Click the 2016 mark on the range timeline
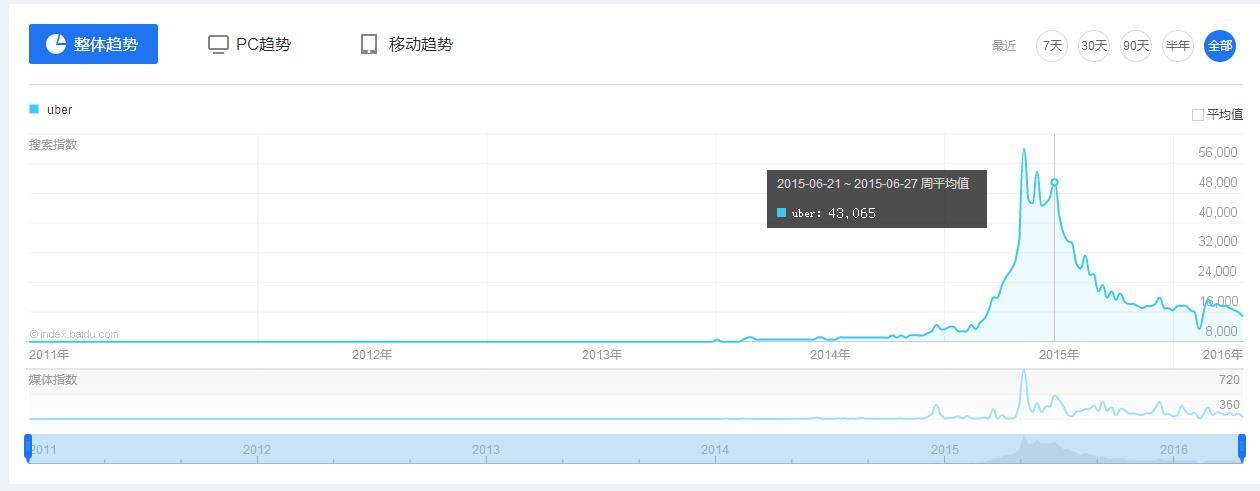Image resolution: width=1260 pixels, height=491 pixels. pyautogui.click(x=1174, y=450)
